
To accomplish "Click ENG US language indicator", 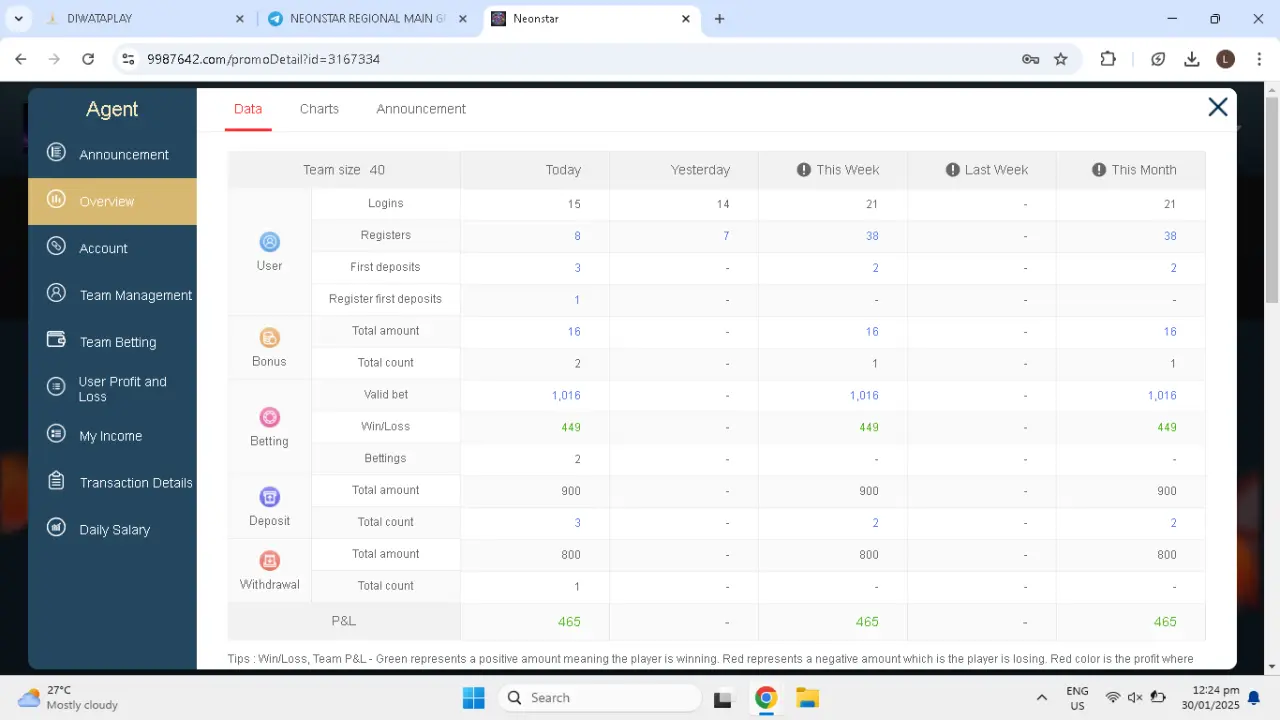I will (1077, 698).
